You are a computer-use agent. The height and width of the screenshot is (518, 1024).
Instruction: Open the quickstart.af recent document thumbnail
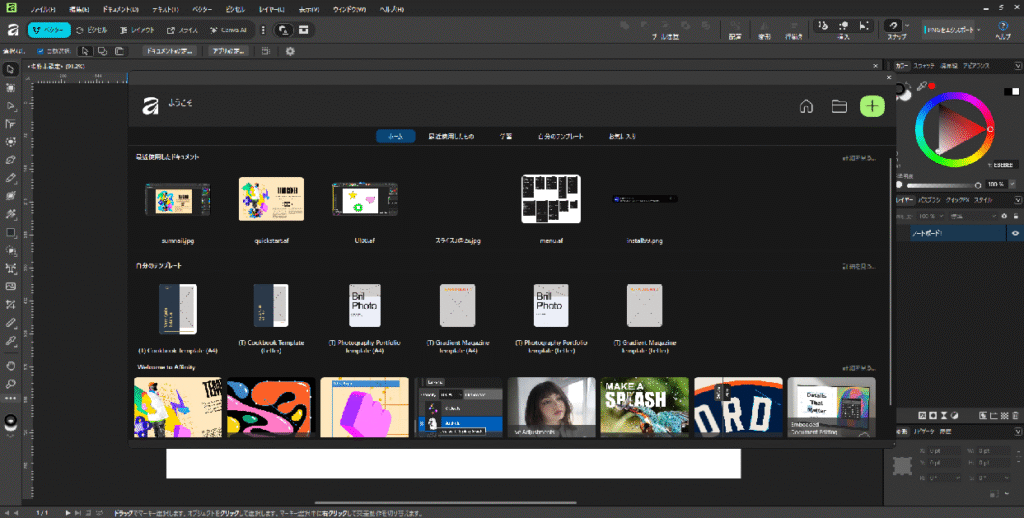tap(271, 199)
